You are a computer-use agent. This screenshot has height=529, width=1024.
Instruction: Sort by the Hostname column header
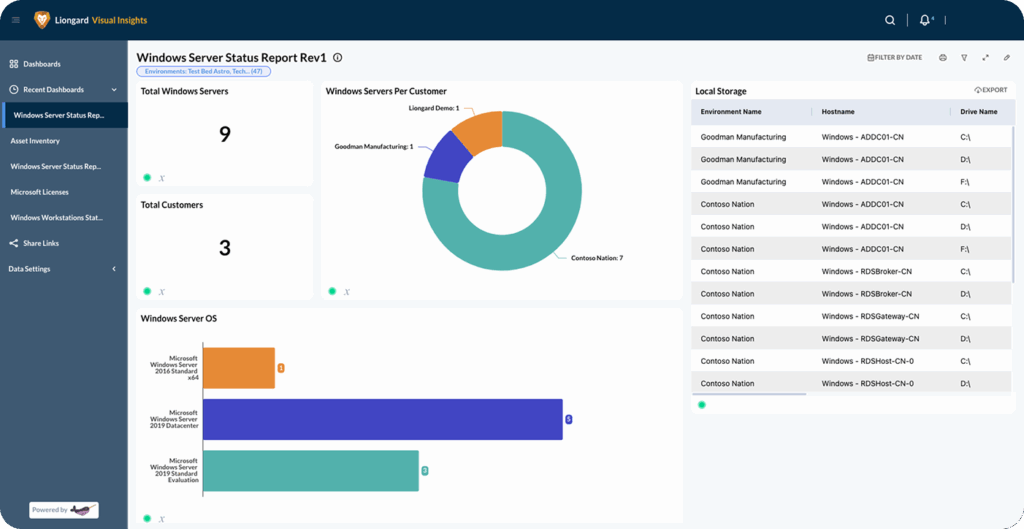pos(838,112)
